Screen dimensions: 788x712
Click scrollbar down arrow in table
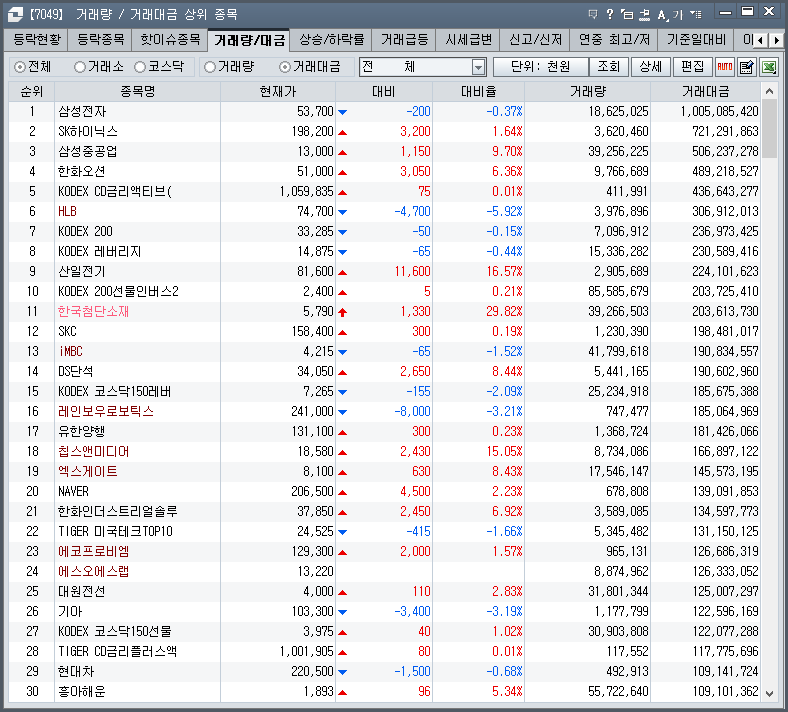(x=769, y=693)
